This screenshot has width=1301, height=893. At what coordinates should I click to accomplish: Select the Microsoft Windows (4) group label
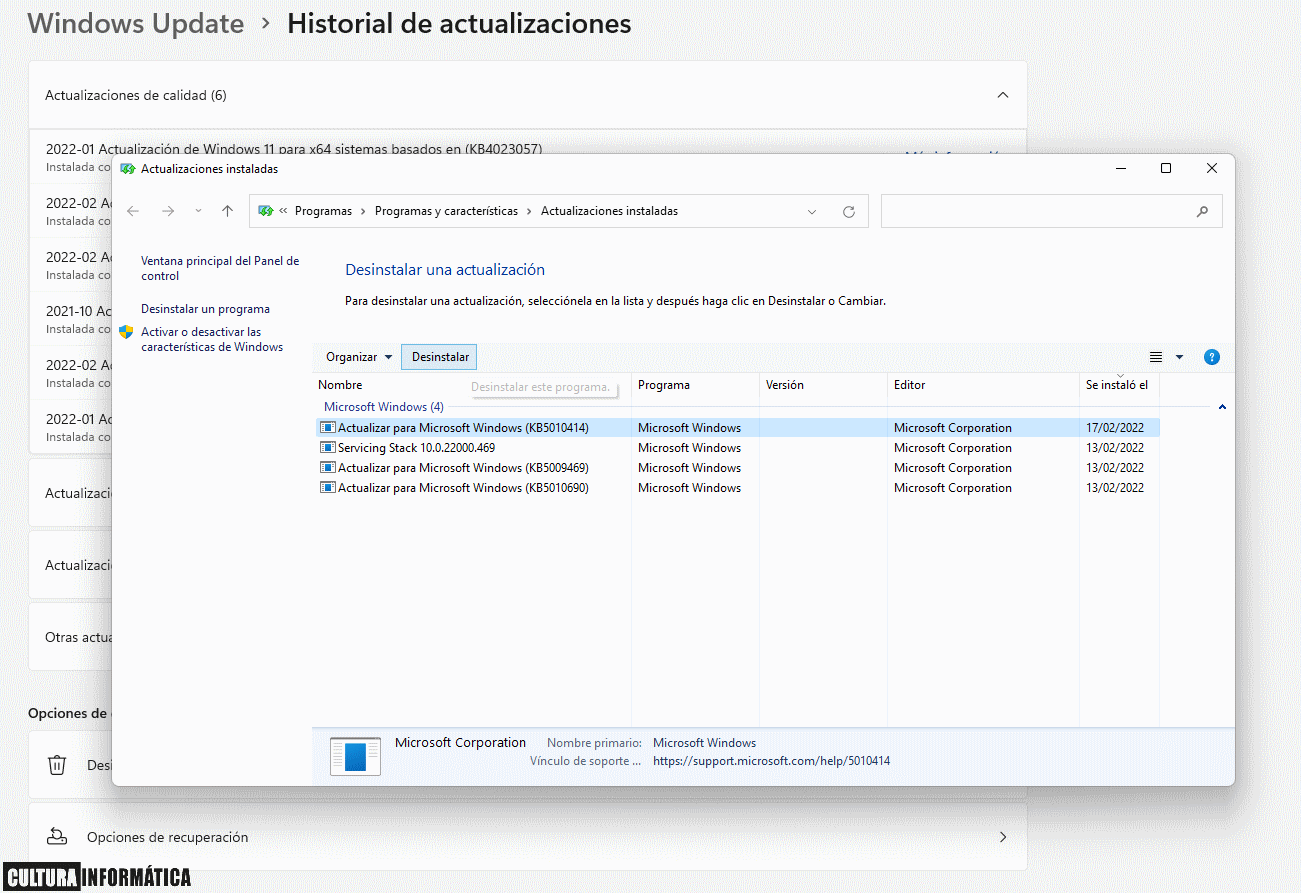tap(384, 407)
